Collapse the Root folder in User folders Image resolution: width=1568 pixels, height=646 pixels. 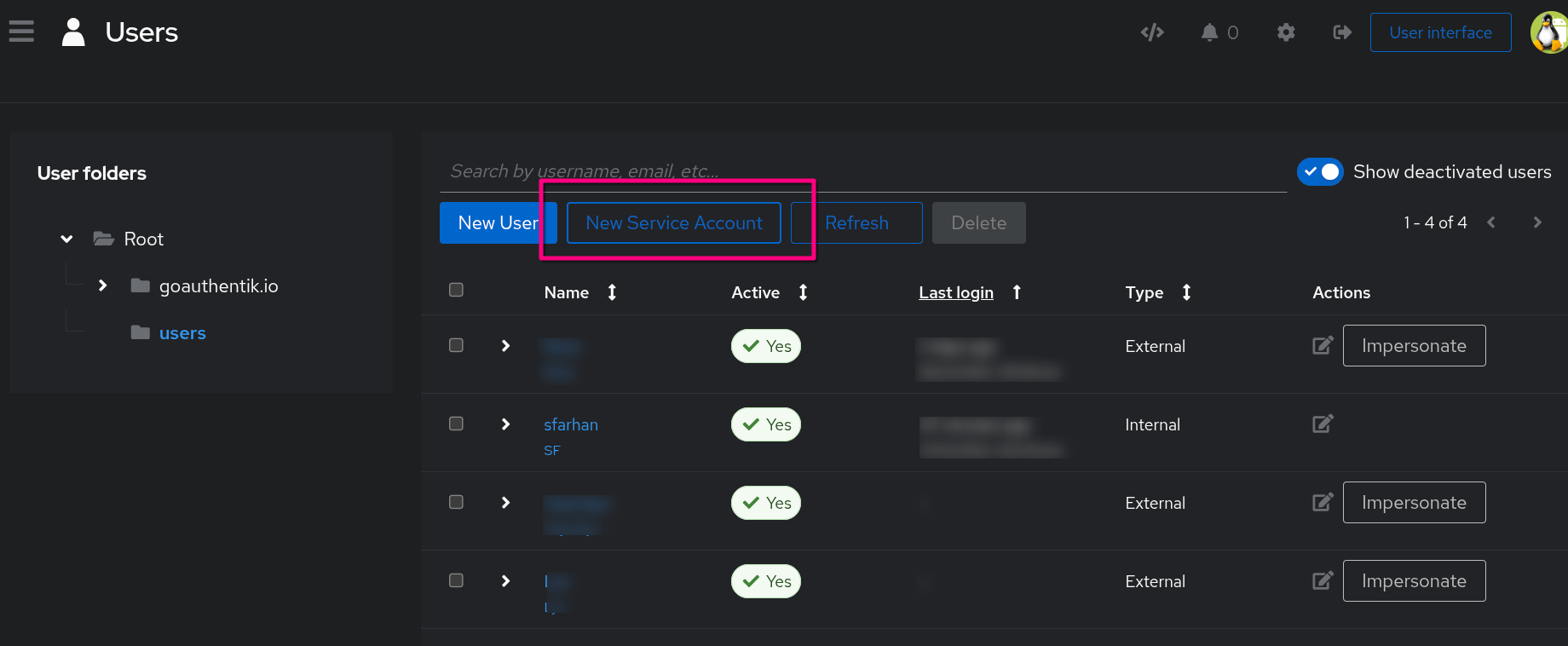pos(66,239)
